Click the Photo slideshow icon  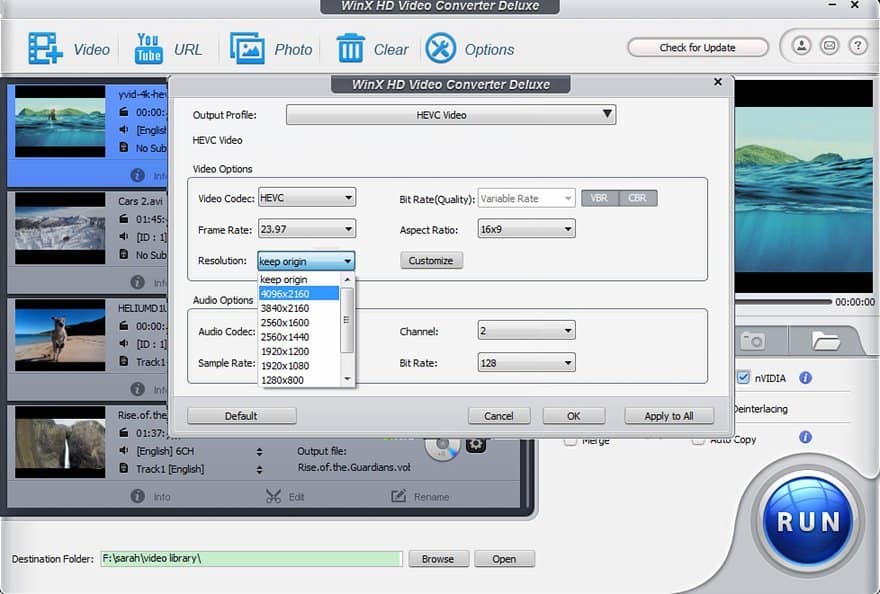247,48
